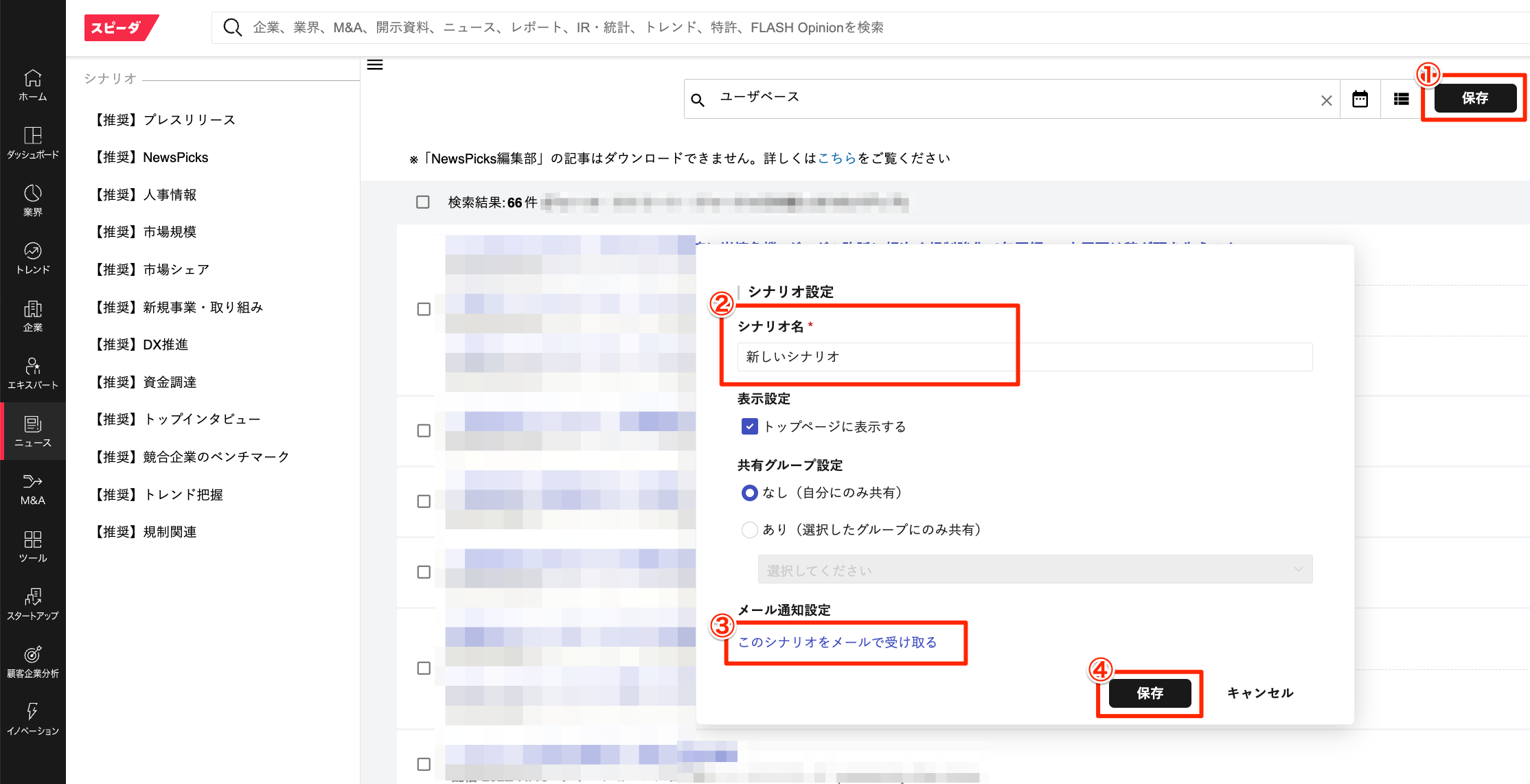Screen dimensions: 1530x784
Task: Open the ホーム icon in sidebar
Action: coord(32,85)
